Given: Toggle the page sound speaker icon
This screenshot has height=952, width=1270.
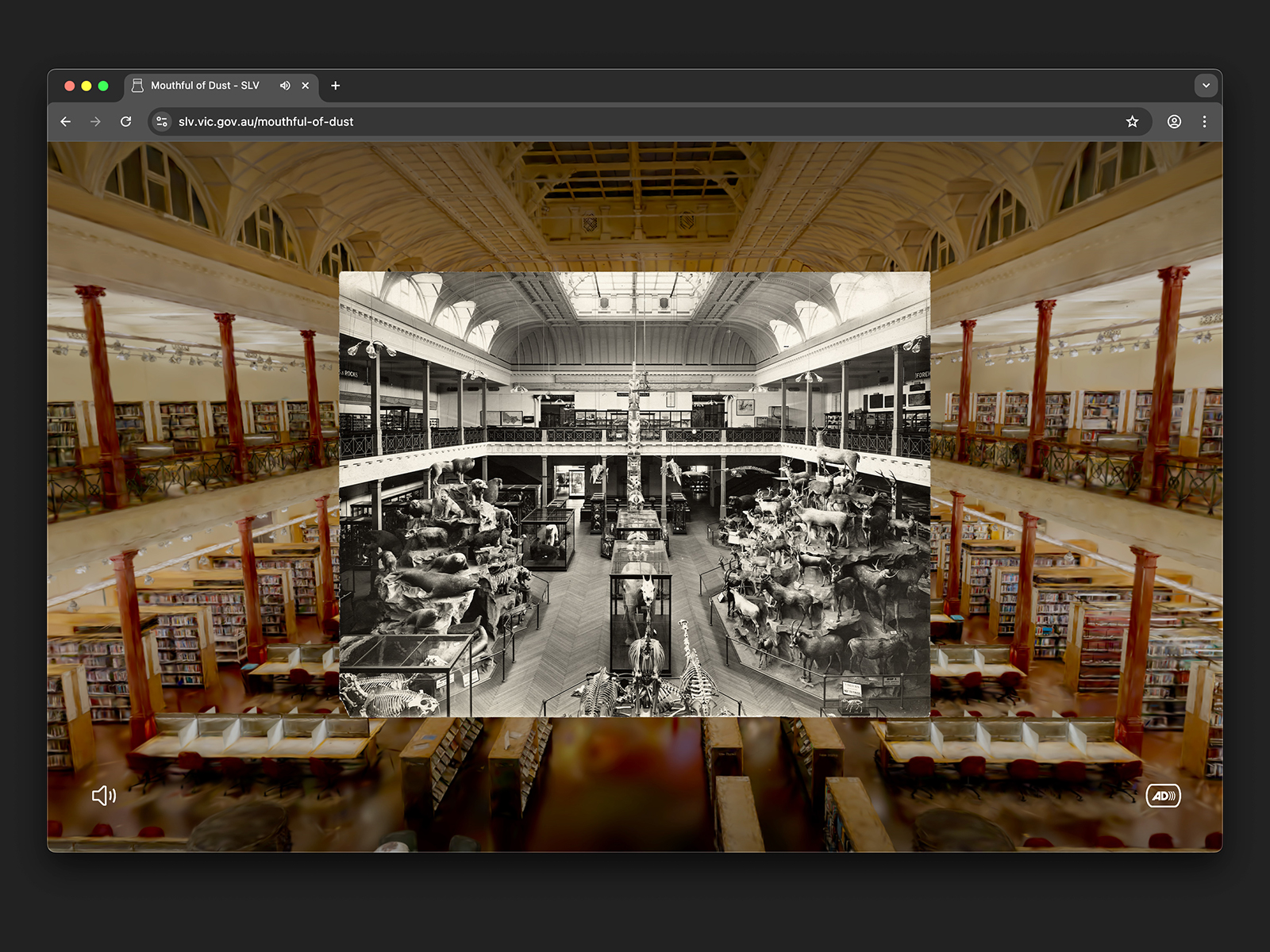Looking at the screenshot, I should [x=104, y=796].
